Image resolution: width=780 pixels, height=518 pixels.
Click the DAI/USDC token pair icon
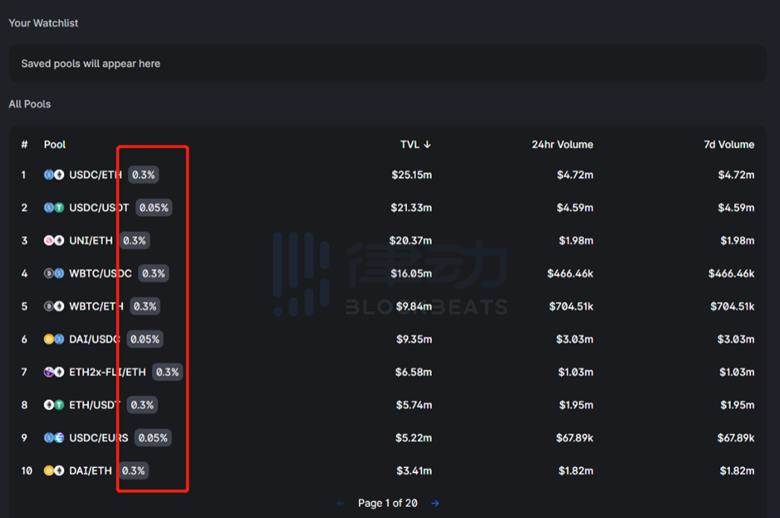coord(53,339)
